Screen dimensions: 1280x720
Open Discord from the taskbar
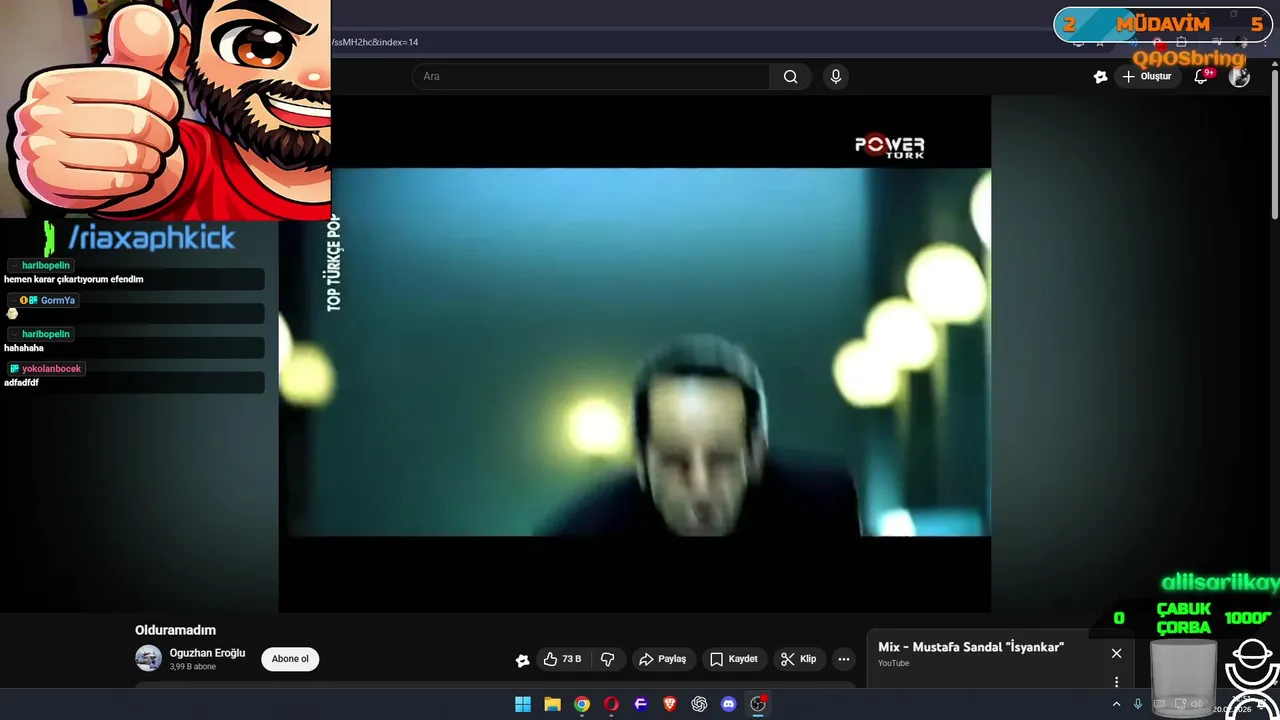pyautogui.click(x=729, y=704)
